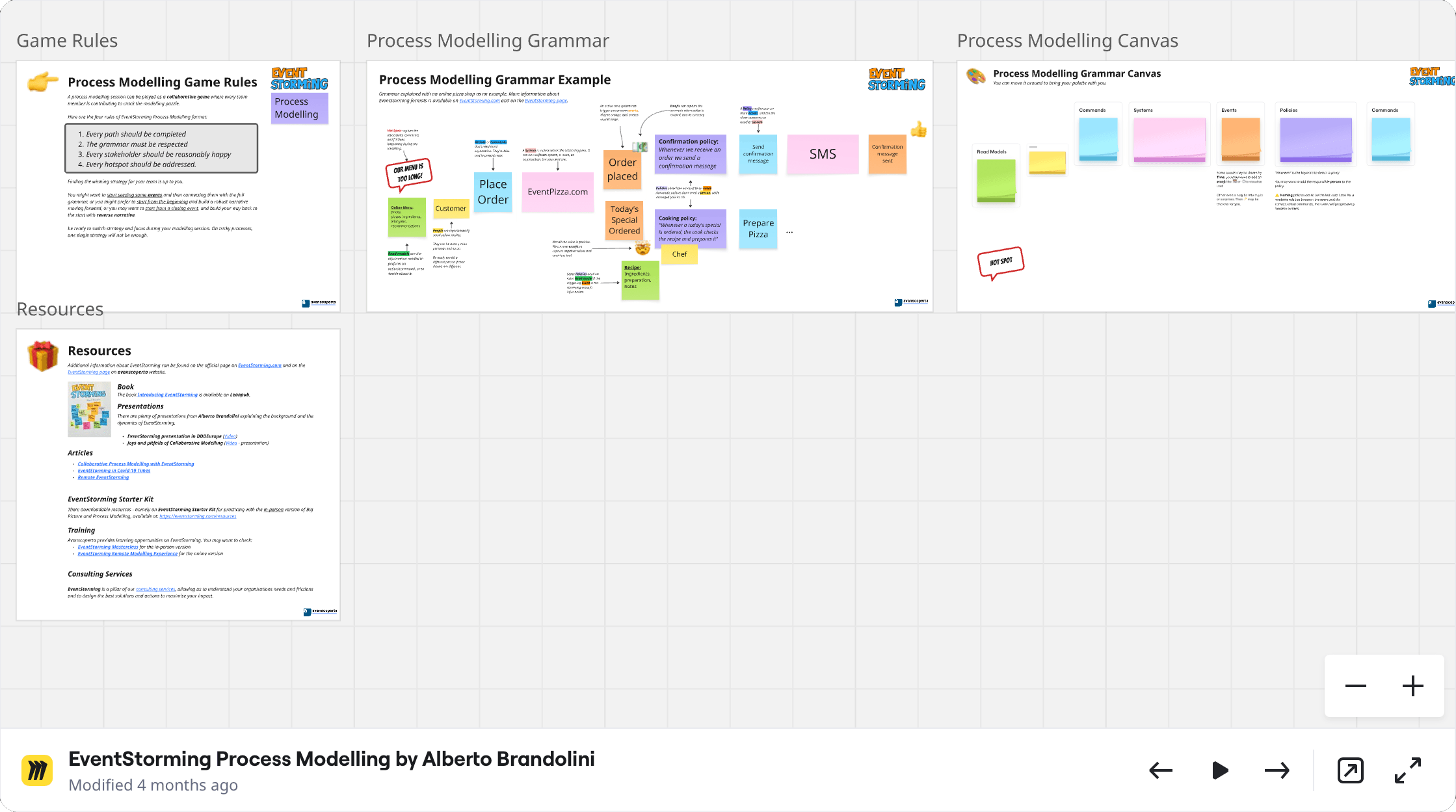Open Introducing EventStorming book link

[x=167, y=395]
